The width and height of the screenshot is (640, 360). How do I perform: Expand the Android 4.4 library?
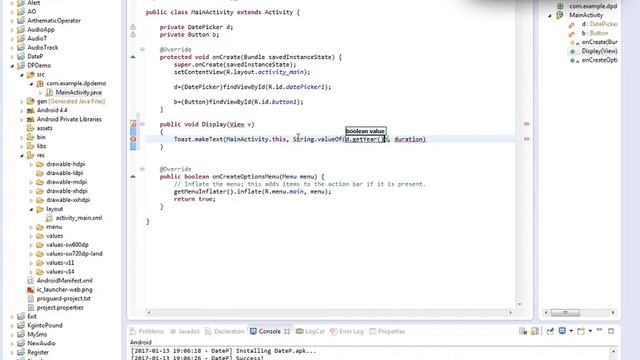[22, 110]
